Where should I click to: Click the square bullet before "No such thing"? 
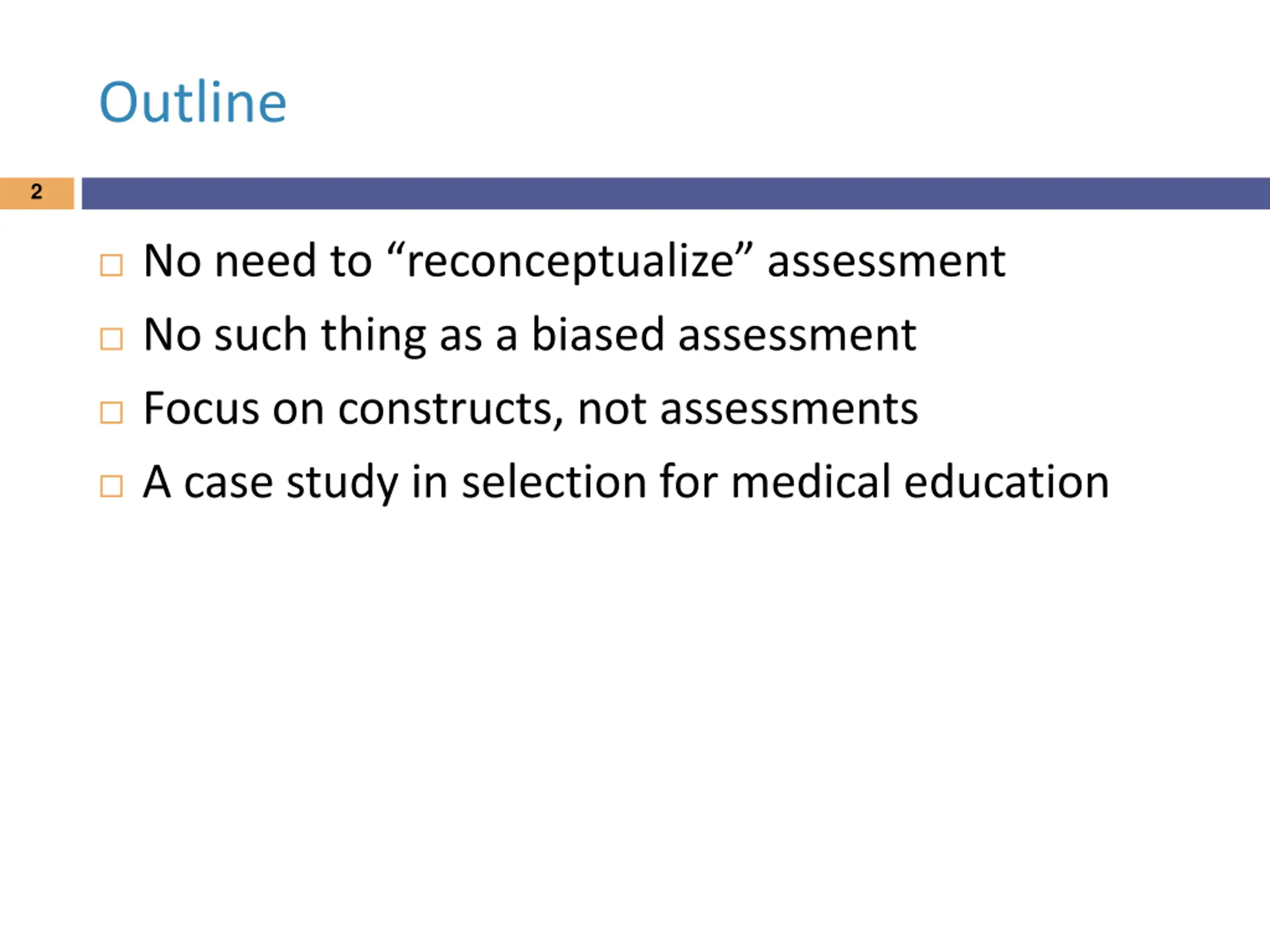(x=111, y=339)
